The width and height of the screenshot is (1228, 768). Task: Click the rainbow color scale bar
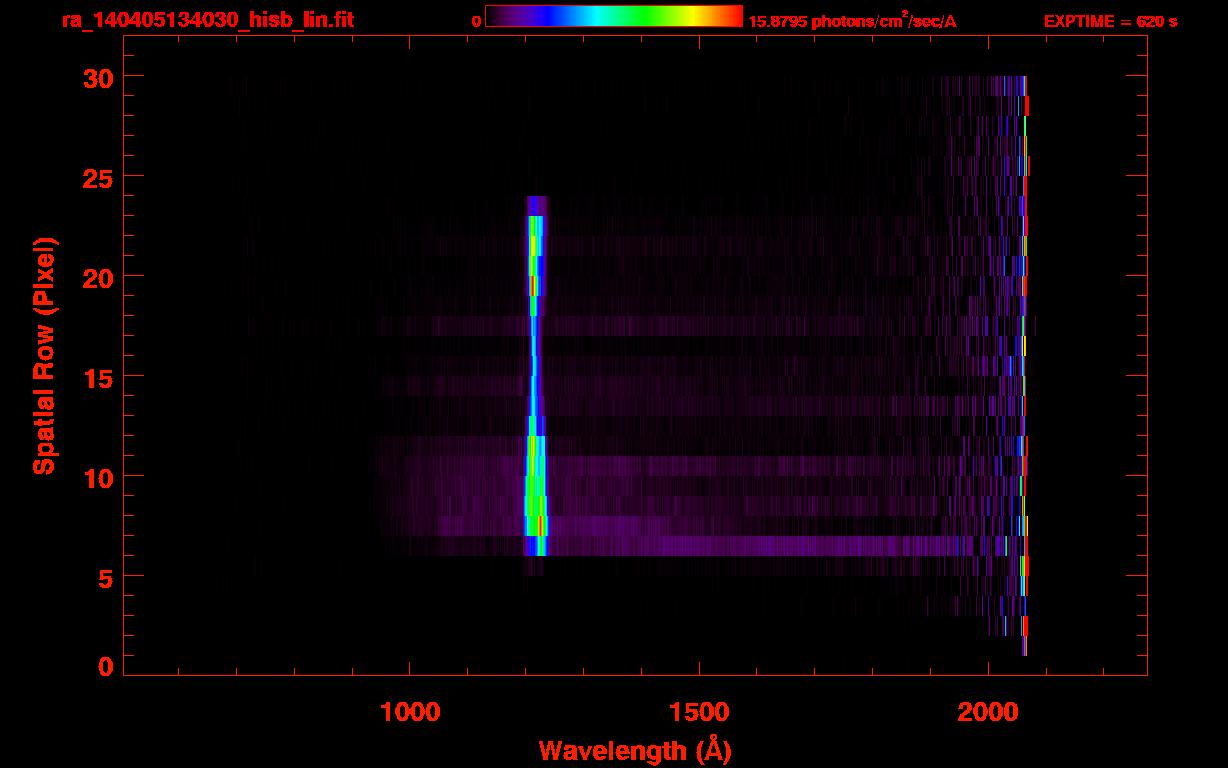coord(614,16)
